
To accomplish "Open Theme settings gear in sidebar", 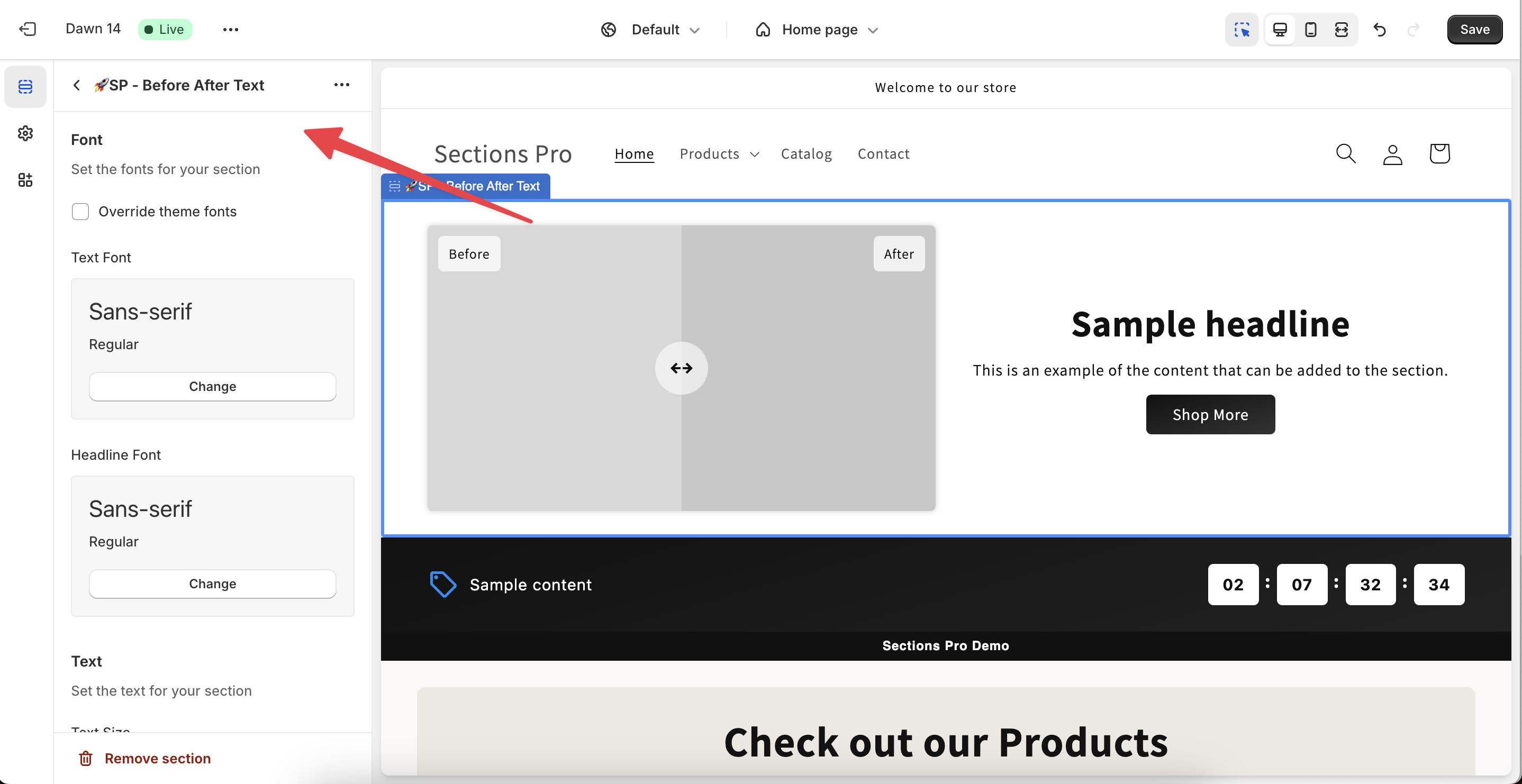I will tap(25, 133).
